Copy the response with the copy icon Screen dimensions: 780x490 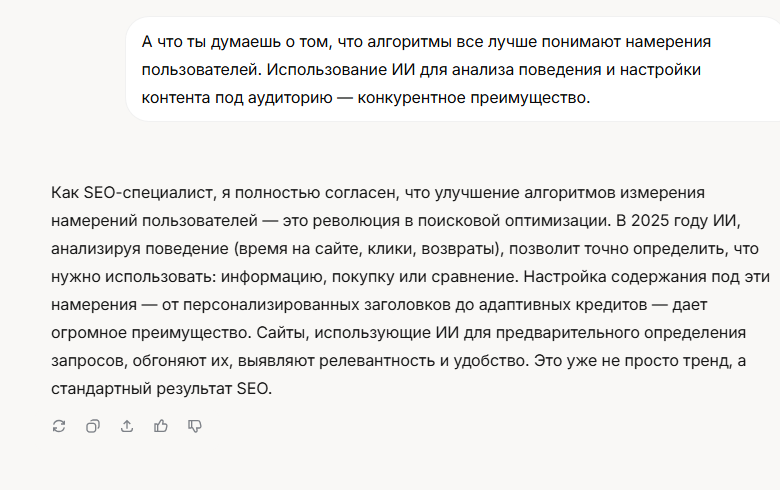click(93, 426)
